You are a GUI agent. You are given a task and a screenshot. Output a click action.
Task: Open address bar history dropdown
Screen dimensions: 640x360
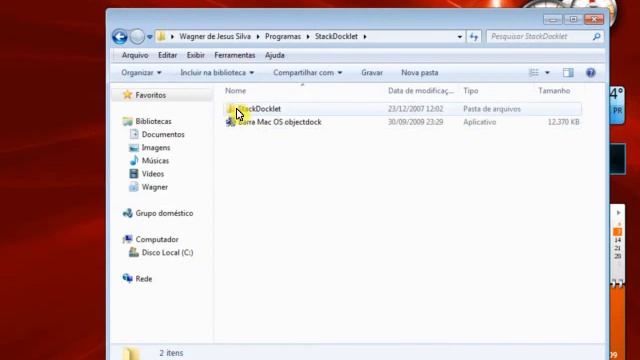(x=460, y=37)
